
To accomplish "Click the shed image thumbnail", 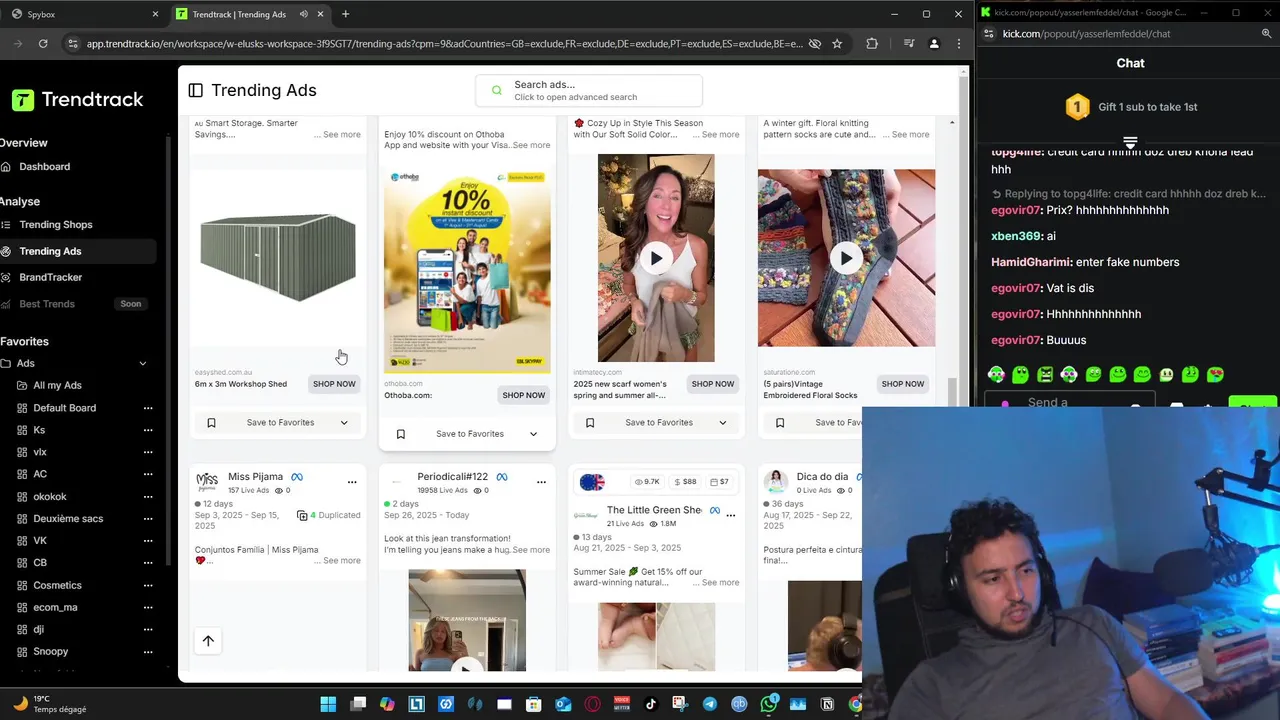I will (x=278, y=258).
